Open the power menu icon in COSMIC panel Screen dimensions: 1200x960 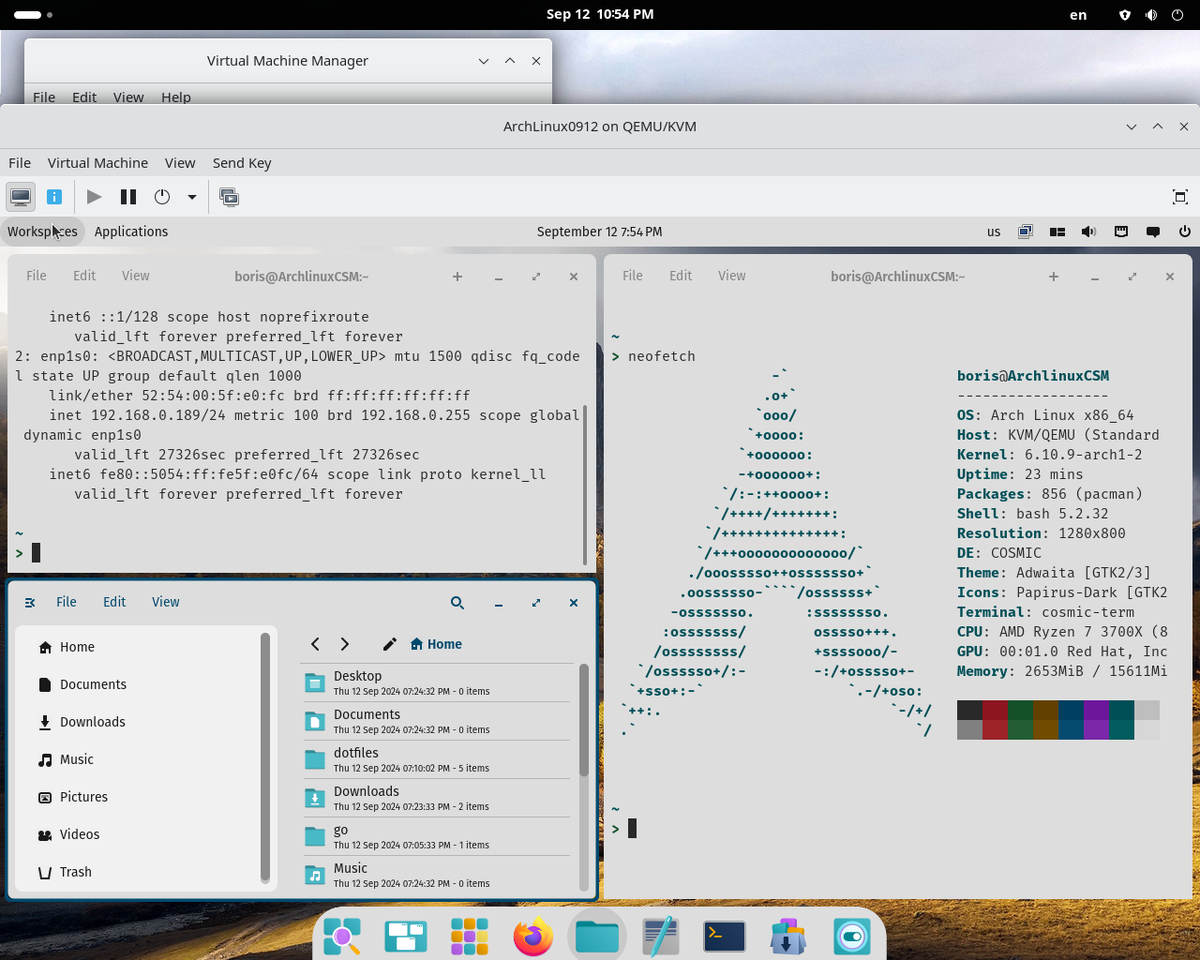pos(1185,231)
